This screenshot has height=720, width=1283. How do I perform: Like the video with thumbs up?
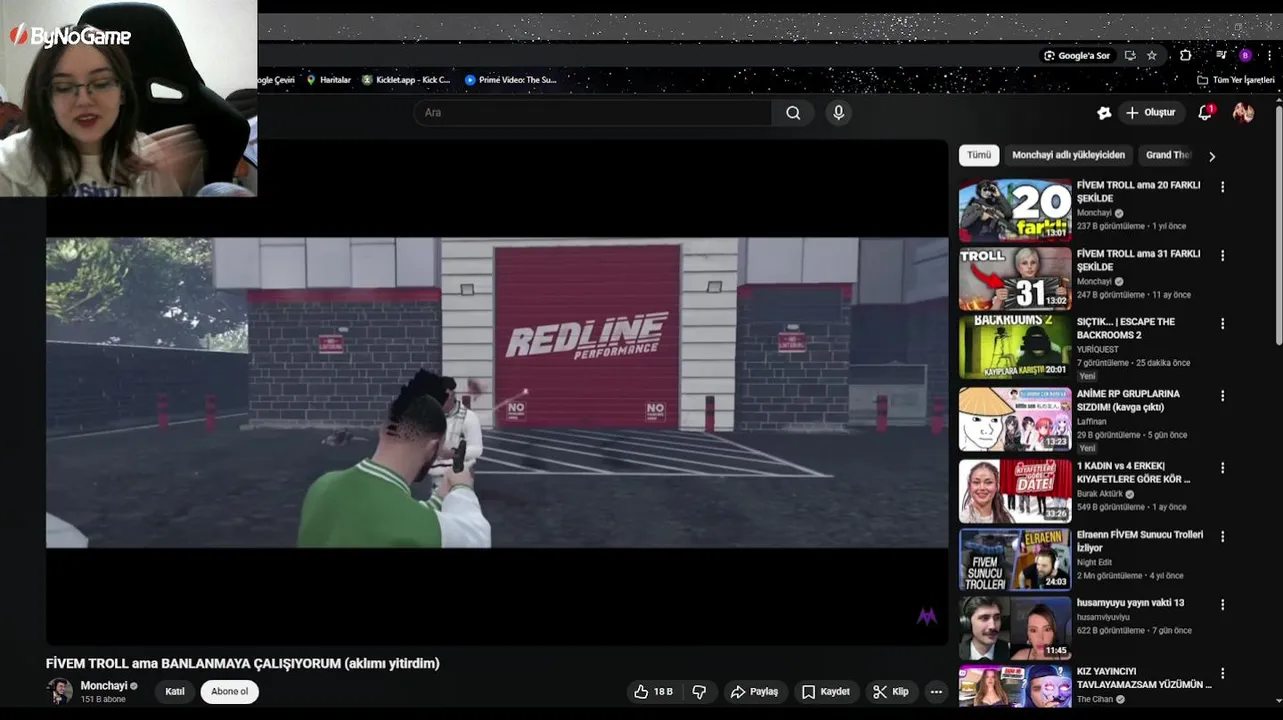click(x=652, y=692)
